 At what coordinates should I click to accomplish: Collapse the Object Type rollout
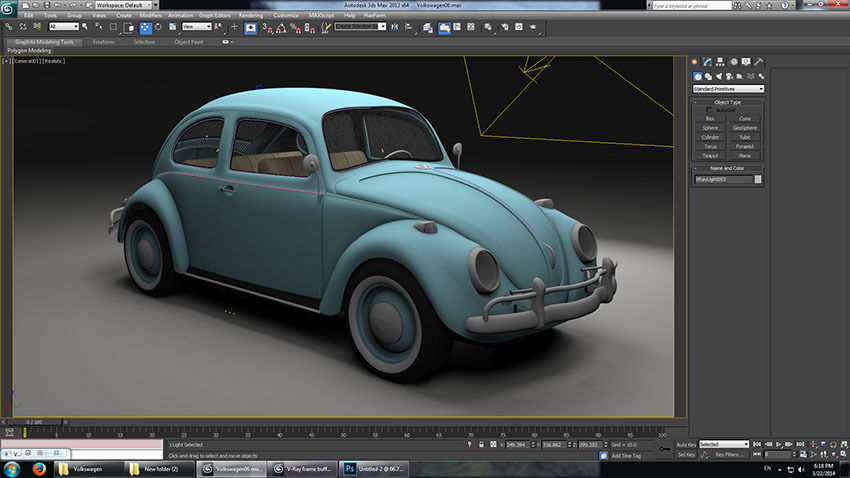click(x=727, y=102)
